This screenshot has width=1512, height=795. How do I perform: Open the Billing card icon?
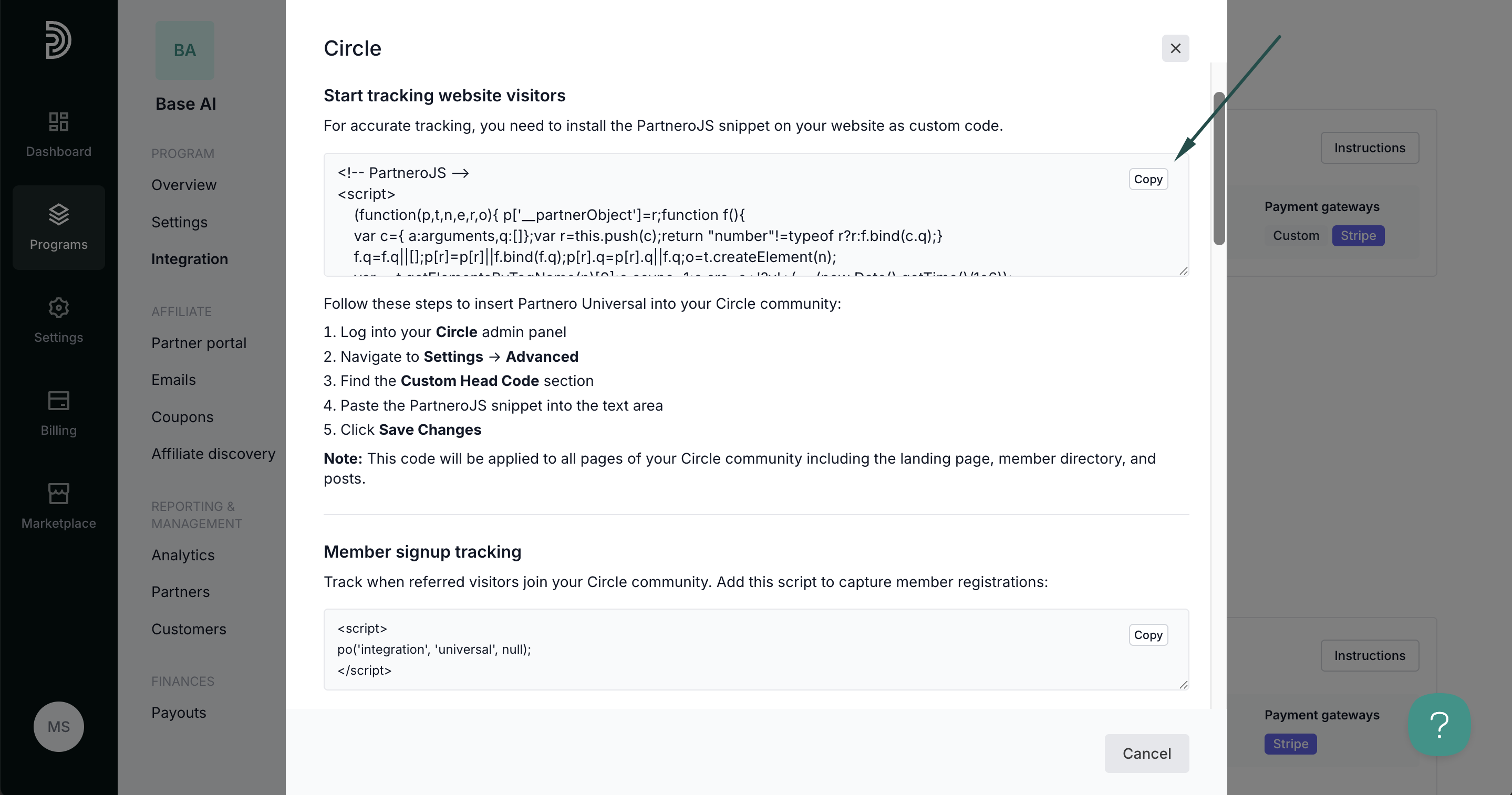pos(59,401)
